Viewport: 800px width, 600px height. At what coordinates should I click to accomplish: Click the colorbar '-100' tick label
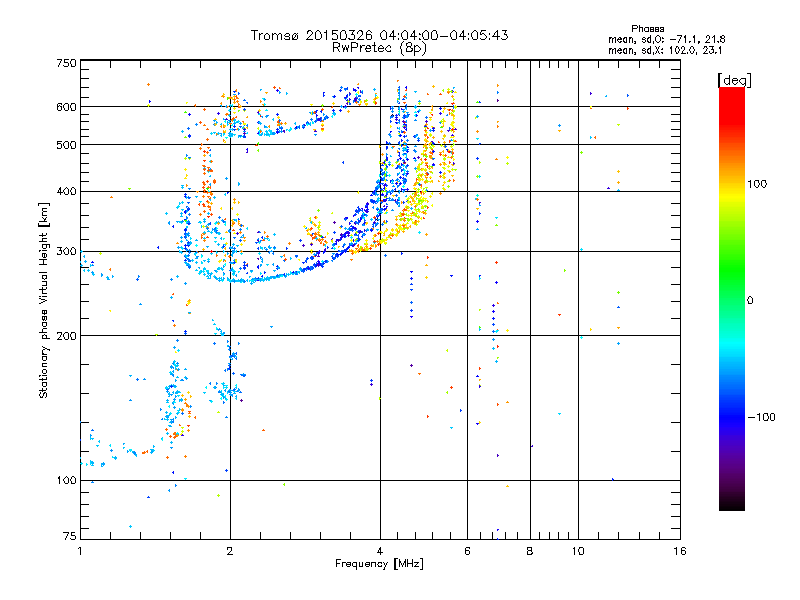click(762, 417)
